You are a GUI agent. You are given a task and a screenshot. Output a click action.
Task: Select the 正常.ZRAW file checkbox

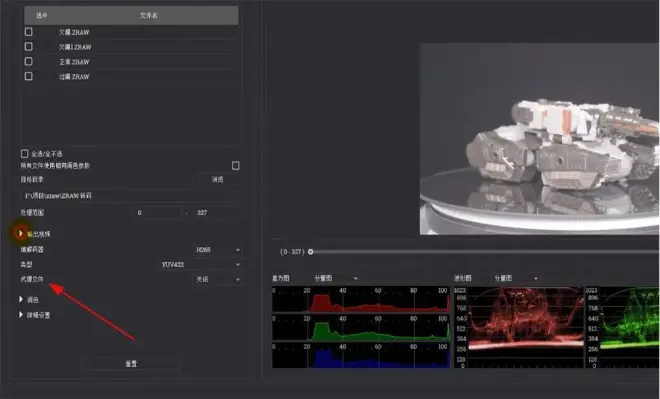[x=29, y=61]
